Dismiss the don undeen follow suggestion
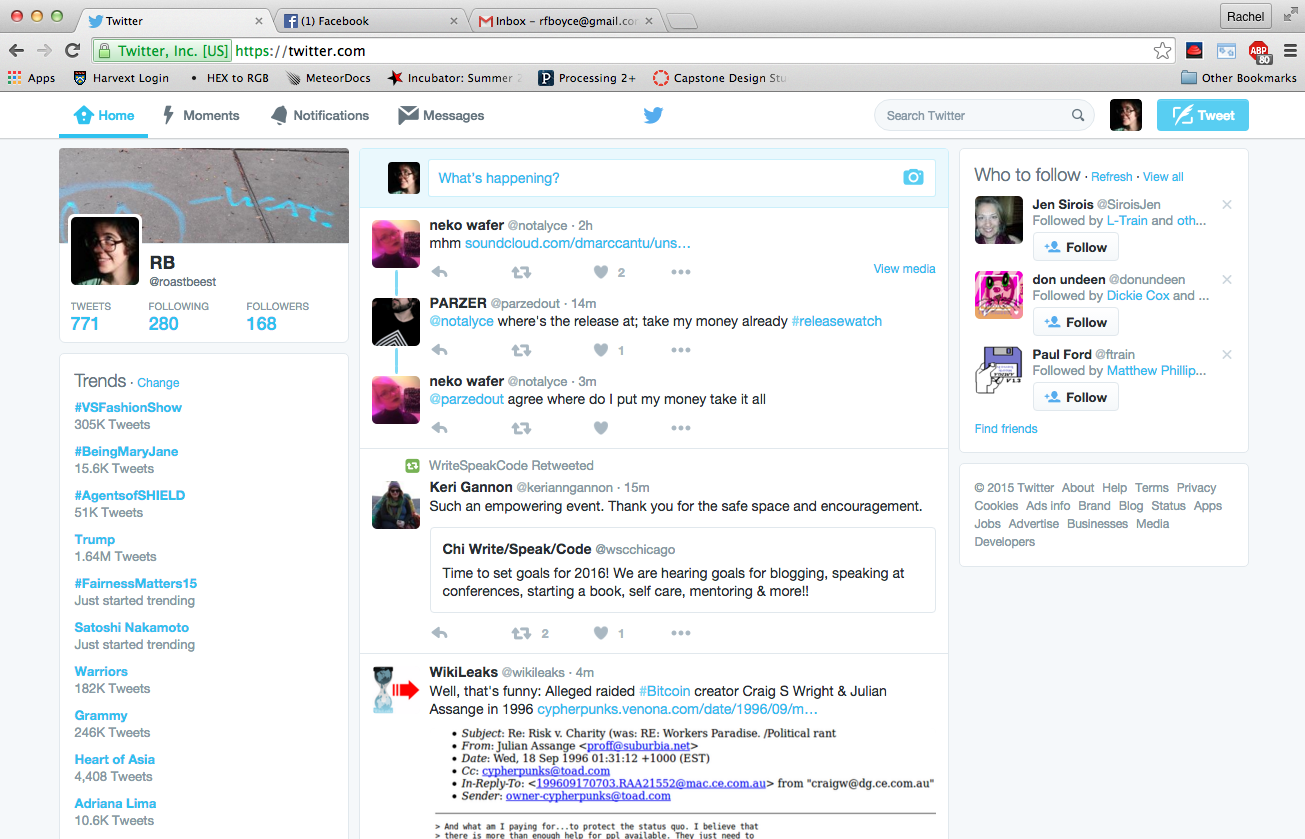Viewport: 1305px width, 839px height. coord(1227,280)
